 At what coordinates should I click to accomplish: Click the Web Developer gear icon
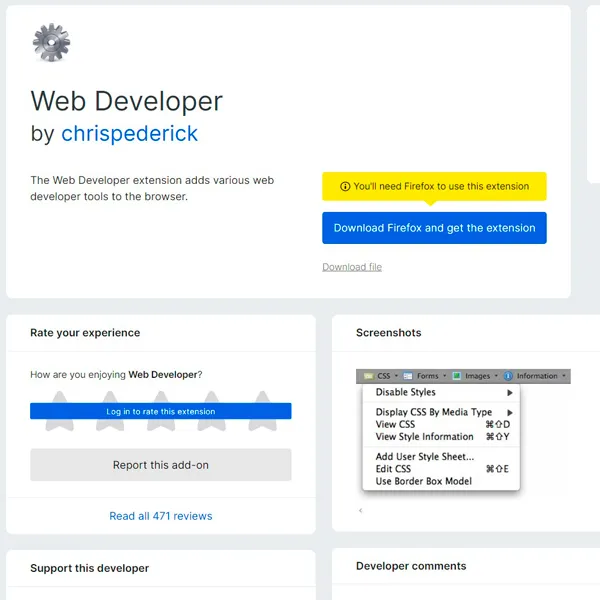pos(51,42)
